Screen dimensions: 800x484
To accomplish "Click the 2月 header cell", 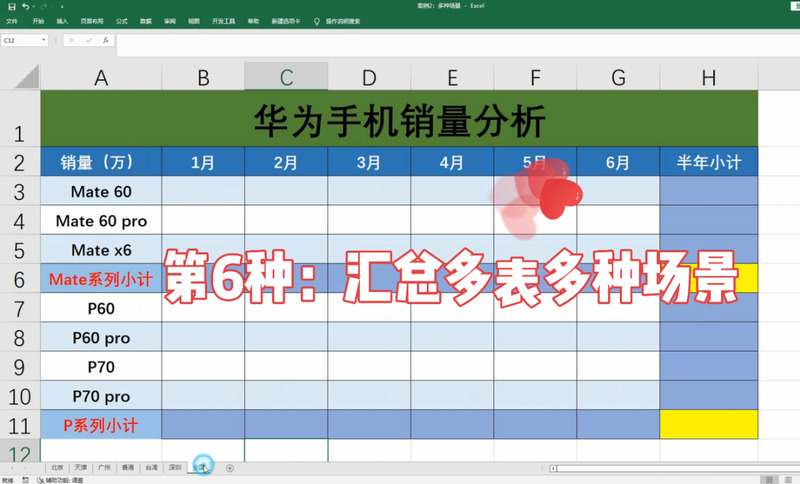I will click(286, 162).
